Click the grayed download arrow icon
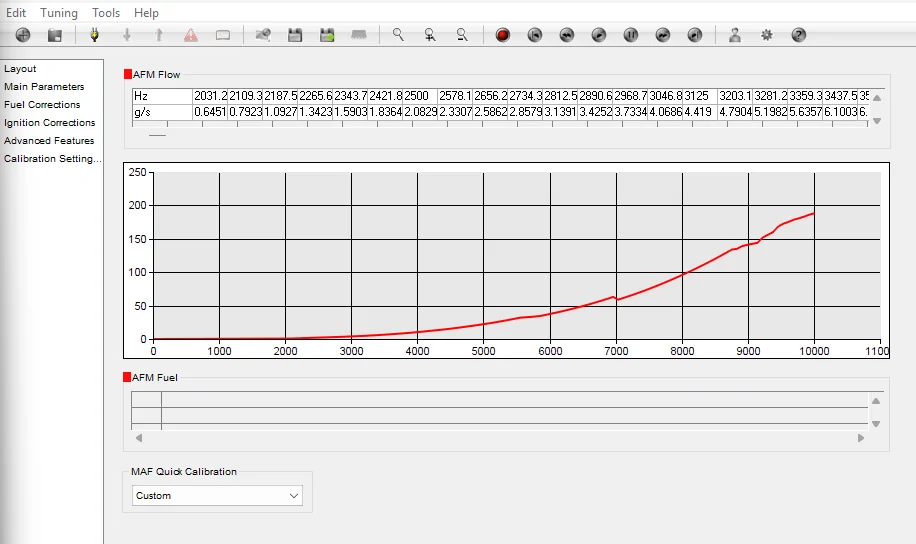The width and height of the screenshot is (916, 544). (x=126, y=35)
